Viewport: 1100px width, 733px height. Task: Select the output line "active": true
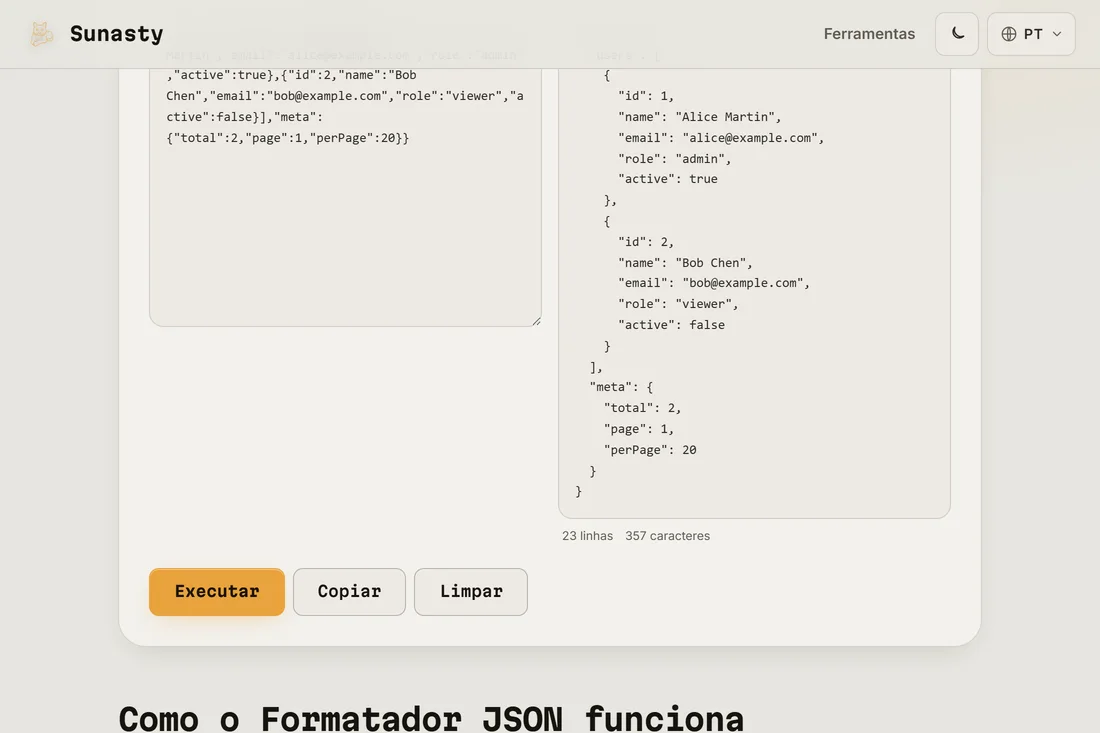668,180
